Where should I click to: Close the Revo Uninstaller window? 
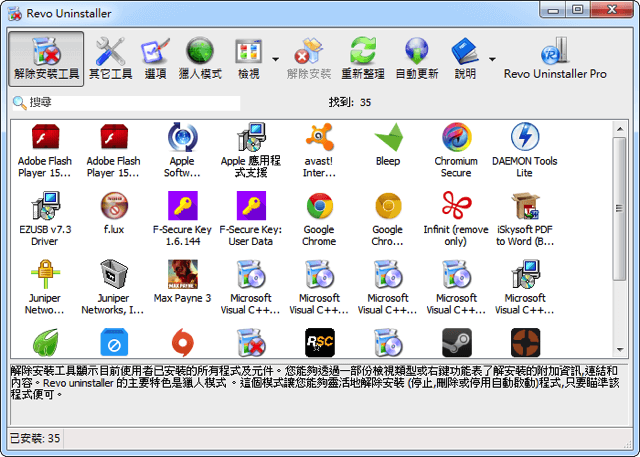611,10
